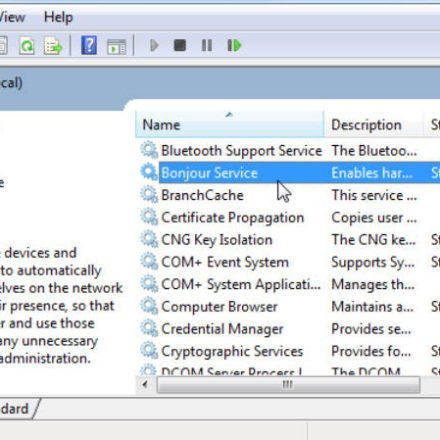
Task: Select Credential Manager service
Action: [290, 329]
